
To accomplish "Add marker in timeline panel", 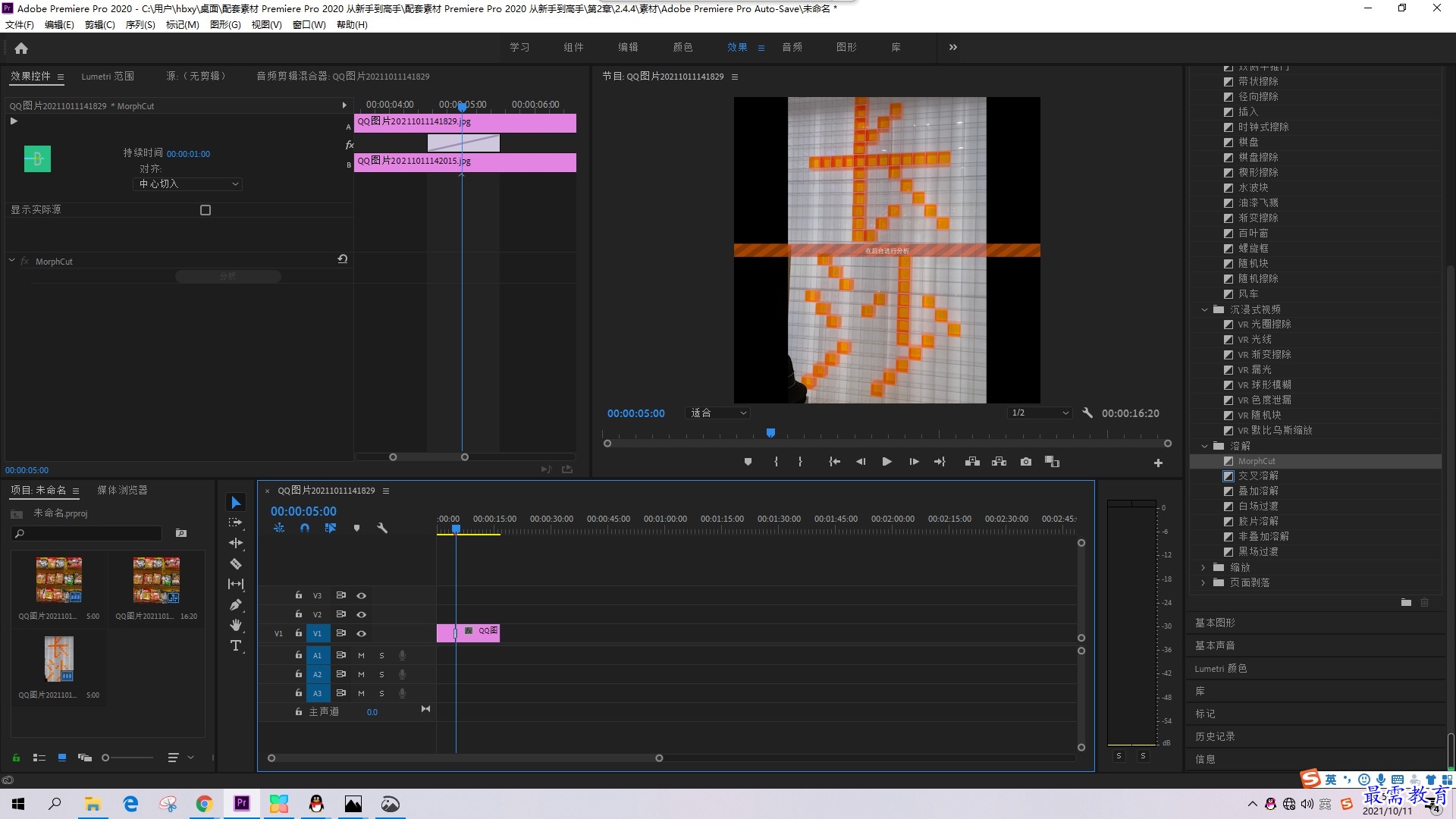I will point(356,528).
